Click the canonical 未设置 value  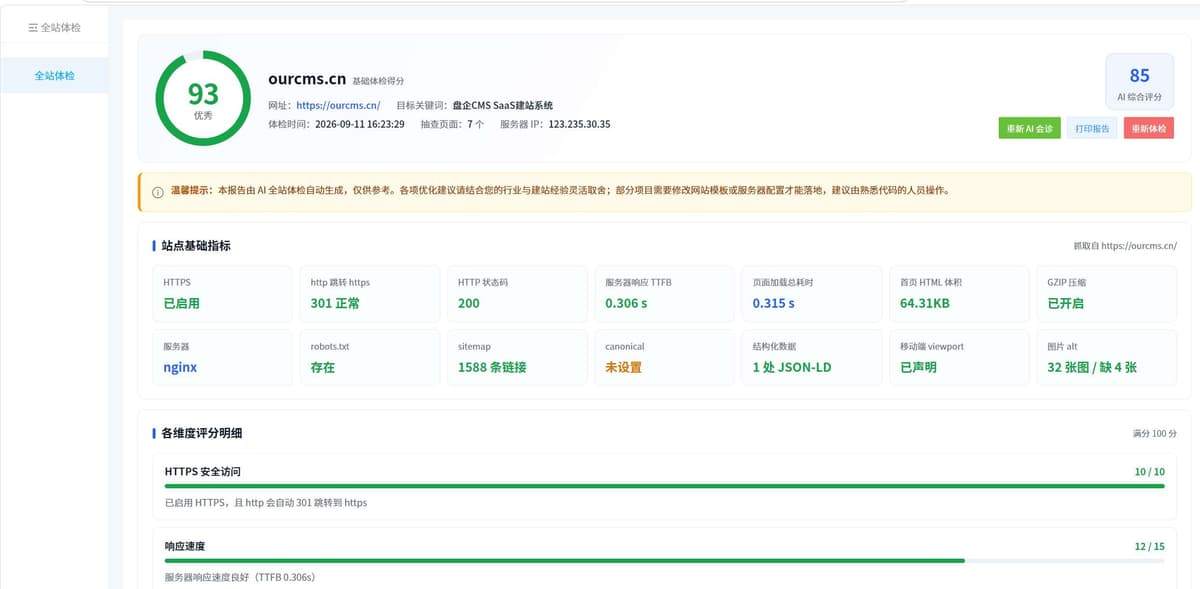click(623, 367)
